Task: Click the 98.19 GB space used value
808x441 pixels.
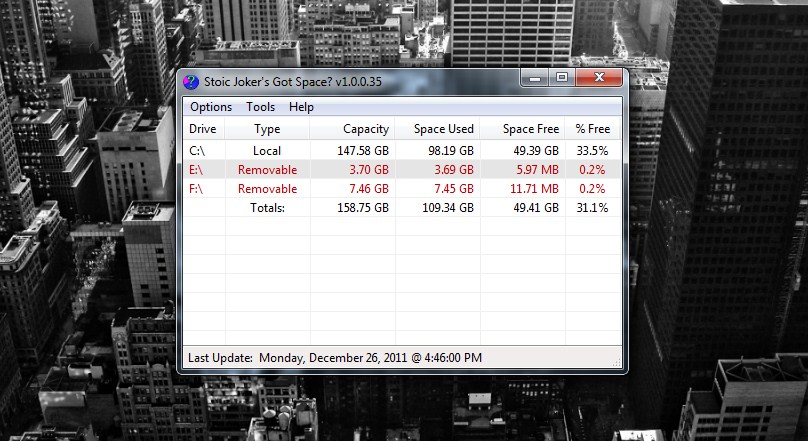Action: point(451,151)
